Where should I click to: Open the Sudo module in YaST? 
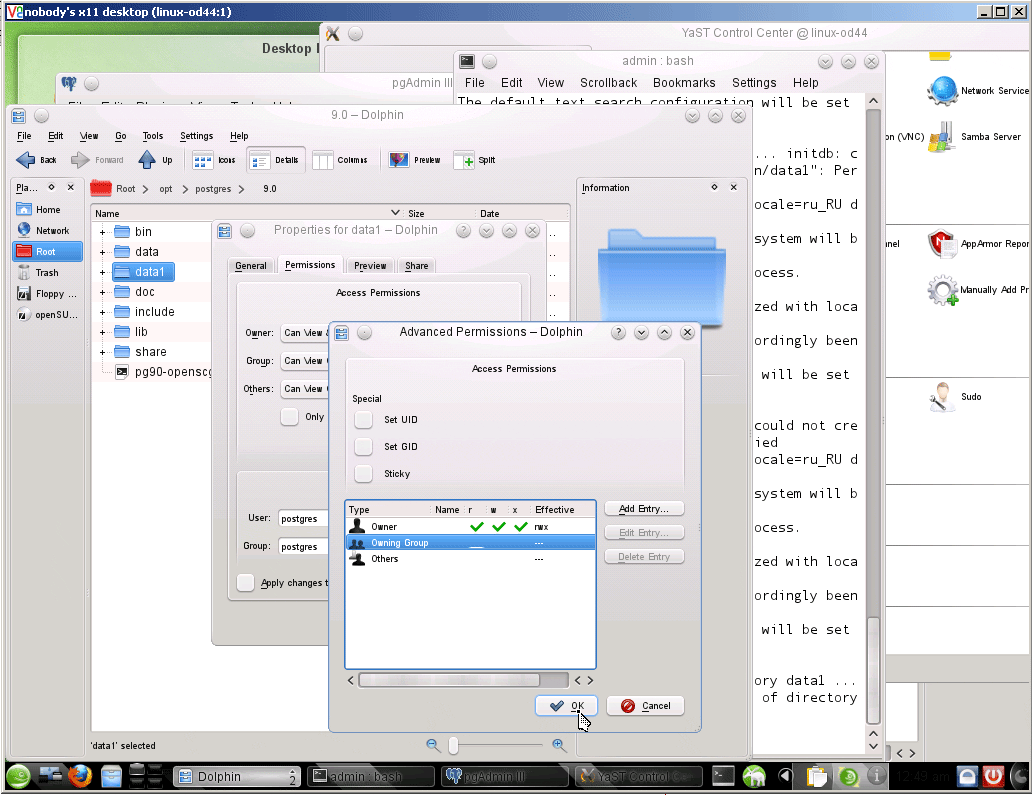[x=954, y=397]
